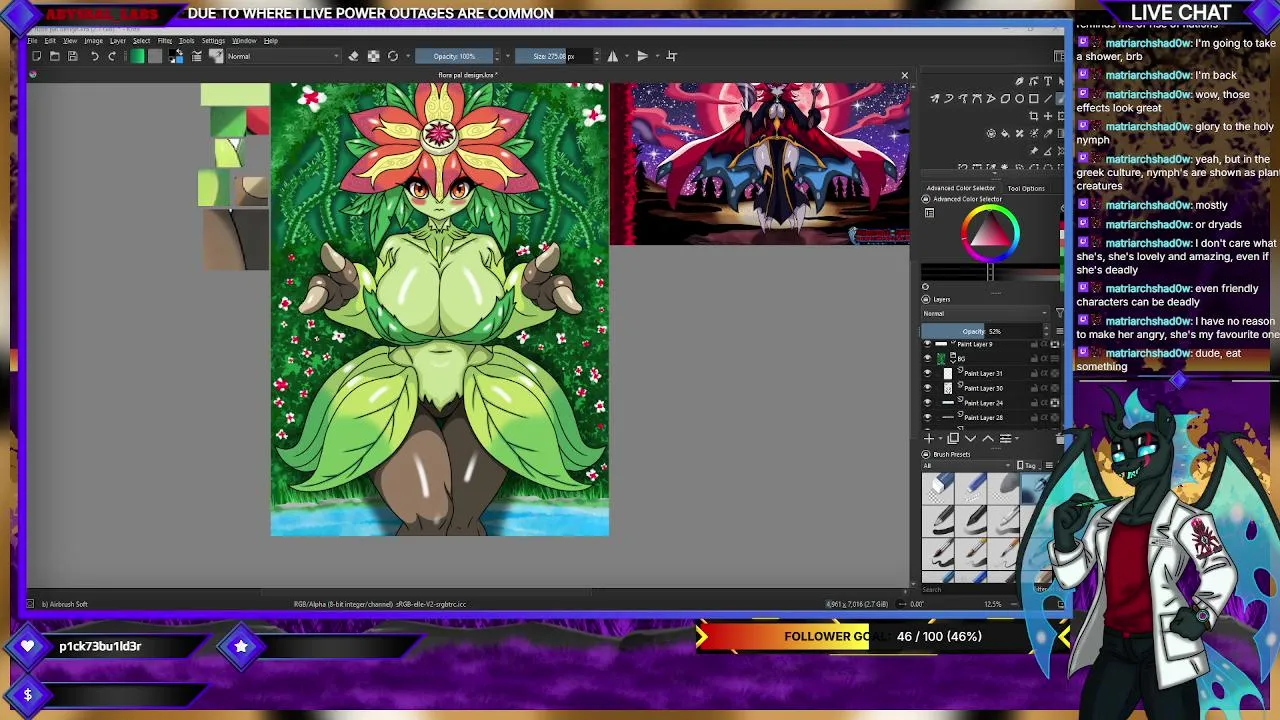Hide Paint Layer 30
This screenshot has width=1280, height=720.
pyautogui.click(x=927, y=388)
